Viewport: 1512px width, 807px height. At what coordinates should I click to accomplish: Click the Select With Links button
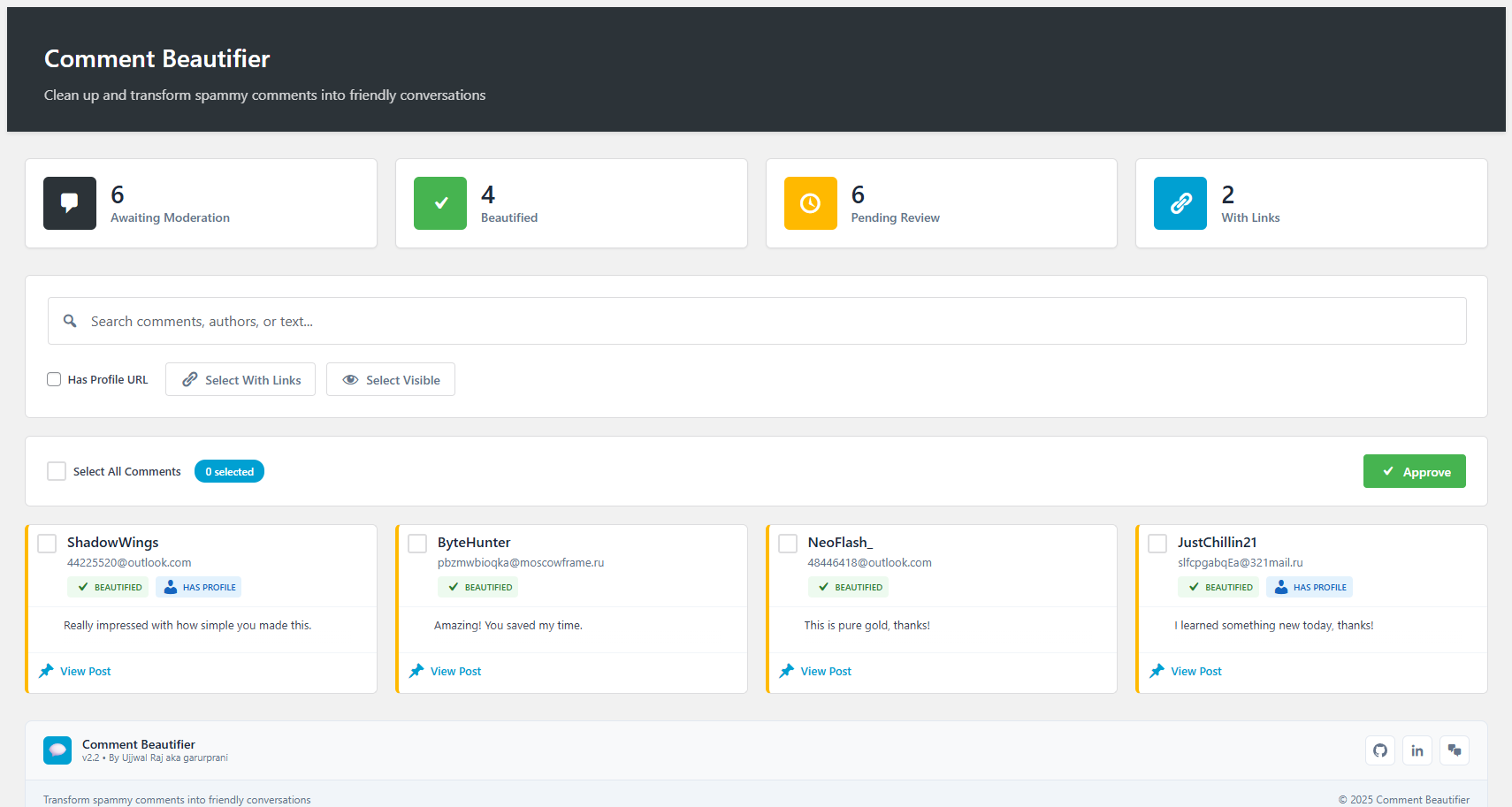[x=241, y=380]
